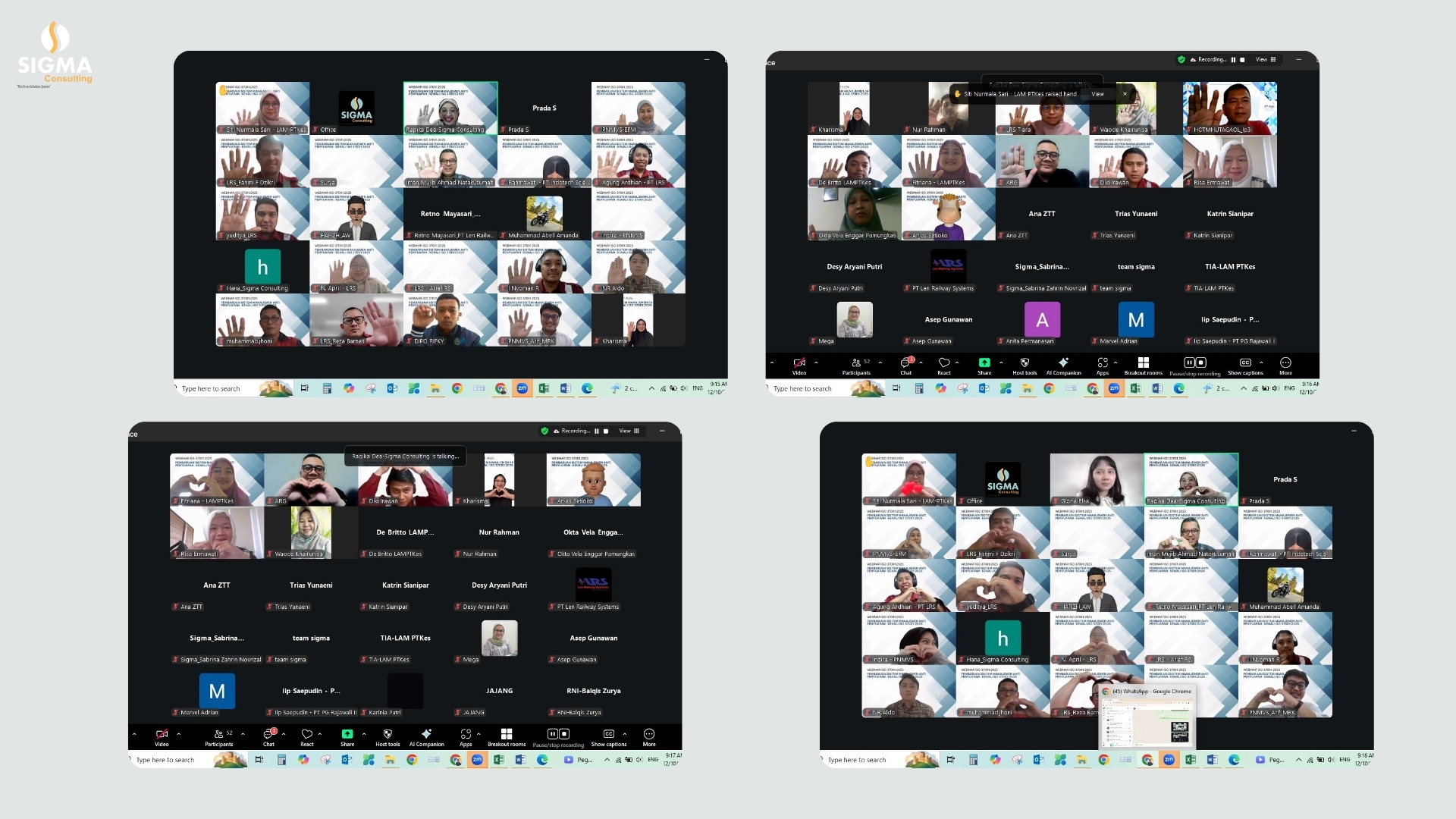Click View on Siti Nurmala raised hand notification
The height and width of the screenshot is (819, 1456).
[x=1097, y=94]
